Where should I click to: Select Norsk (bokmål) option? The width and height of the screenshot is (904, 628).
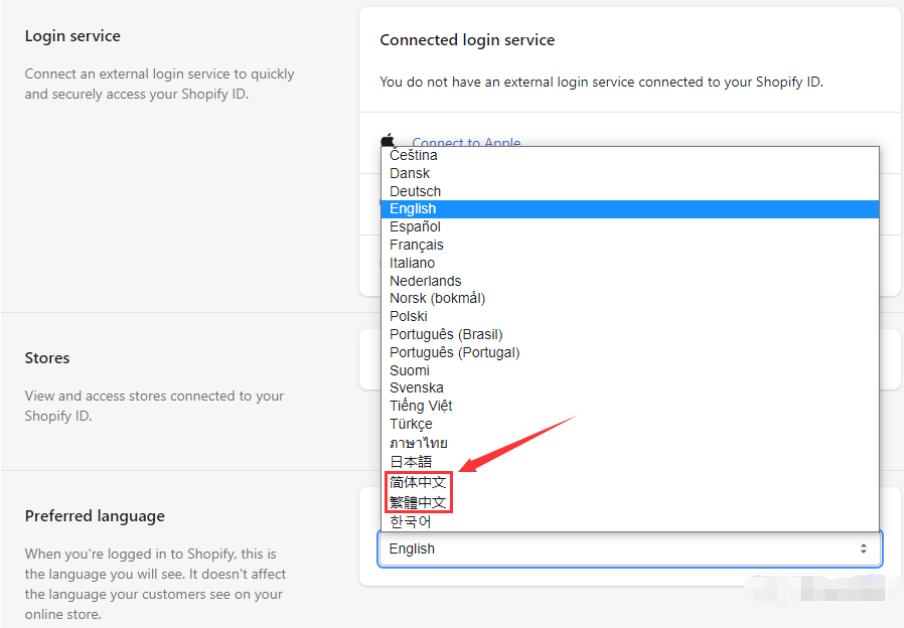pyautogui.click(x=437, y=298)
